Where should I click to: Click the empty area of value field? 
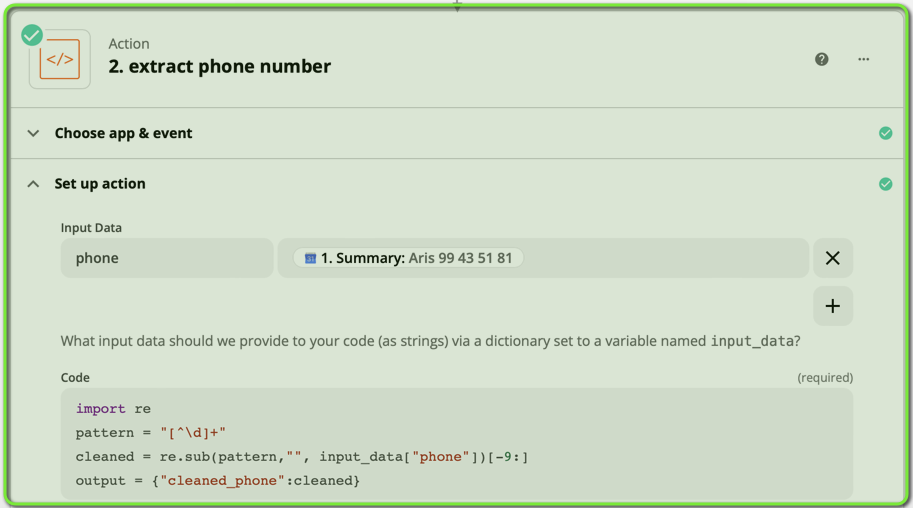coord(665,258)
